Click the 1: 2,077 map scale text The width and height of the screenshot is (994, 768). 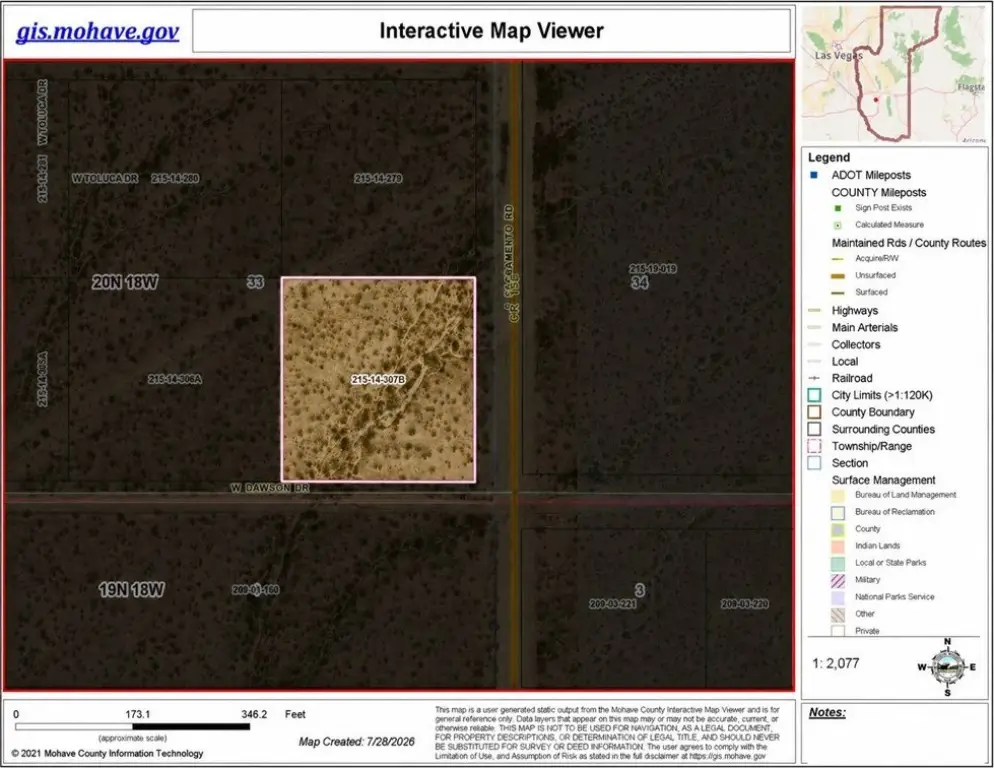(836, 663)
